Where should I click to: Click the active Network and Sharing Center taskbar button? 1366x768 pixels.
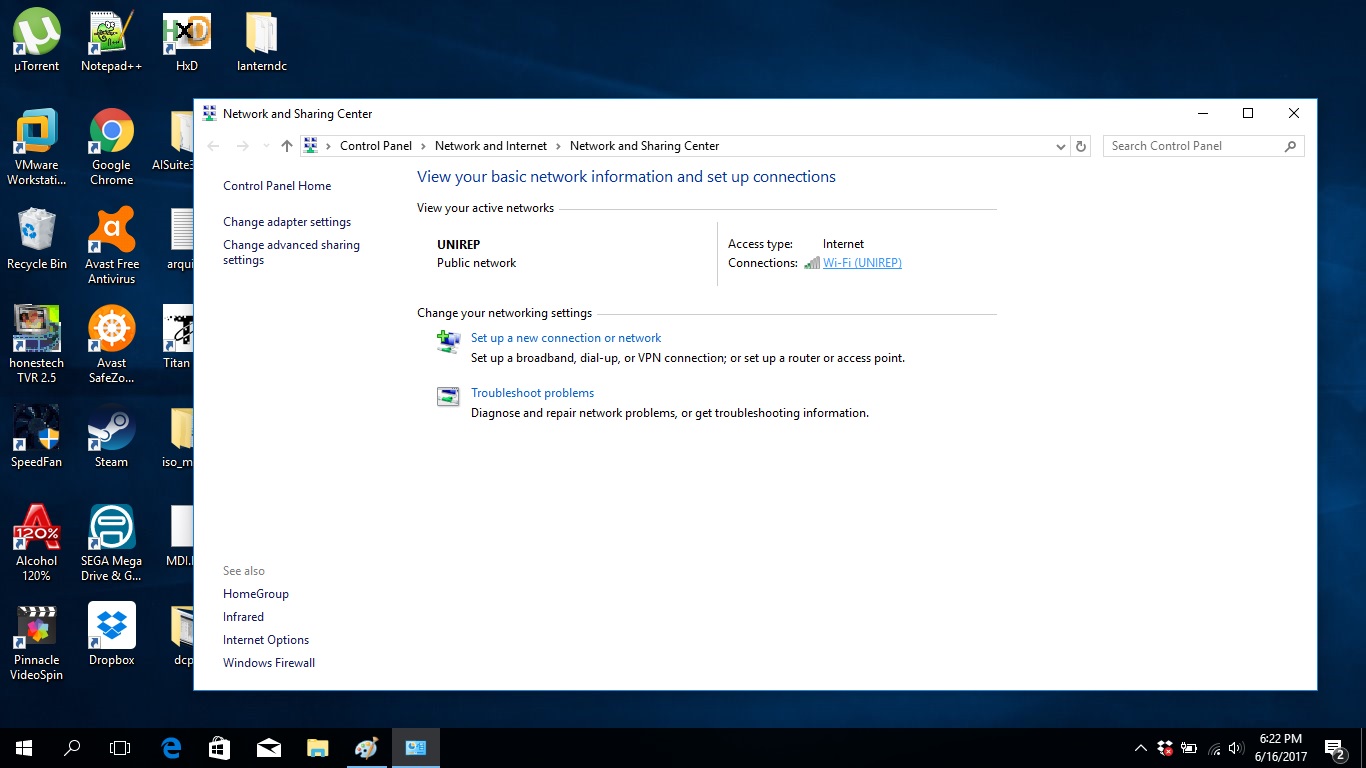pos(415,748)
